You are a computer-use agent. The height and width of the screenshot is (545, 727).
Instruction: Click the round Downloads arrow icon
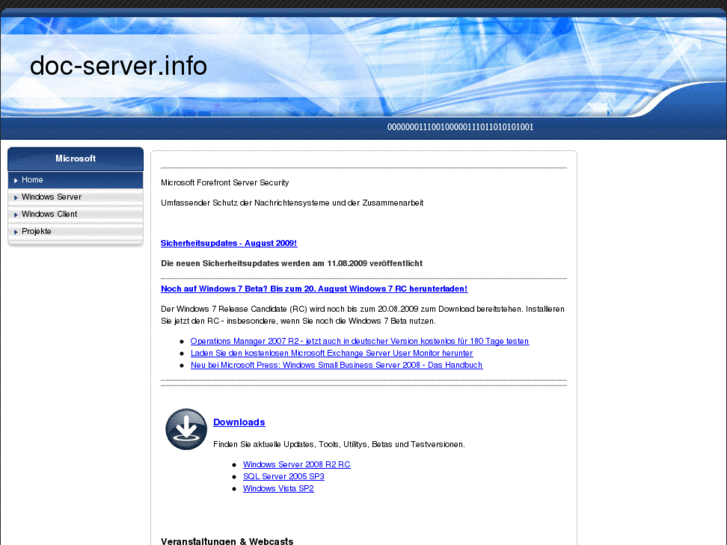point(186,429)
